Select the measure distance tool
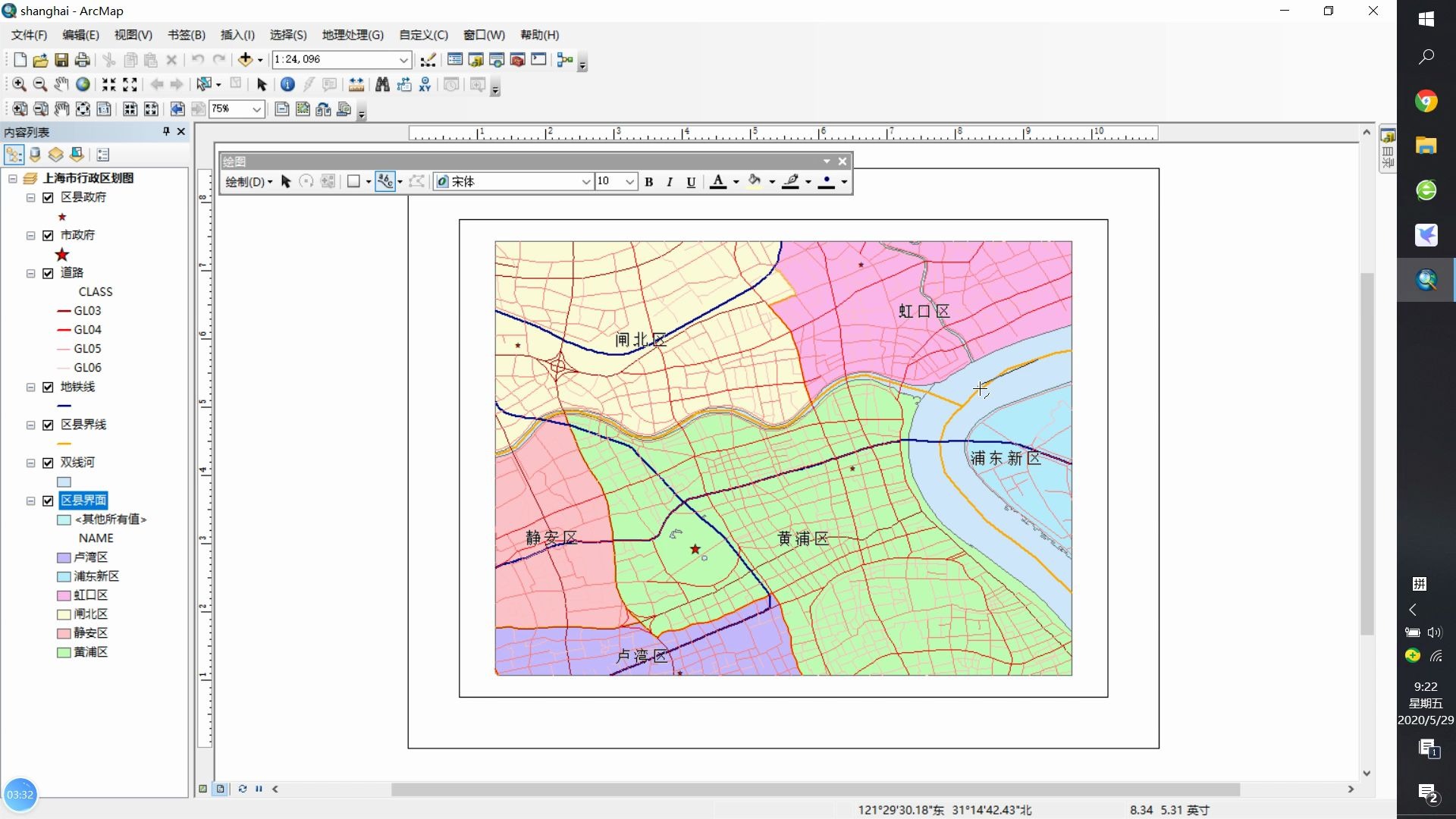The height and width of the screenshot is (819, 1456). click(356, 84)
